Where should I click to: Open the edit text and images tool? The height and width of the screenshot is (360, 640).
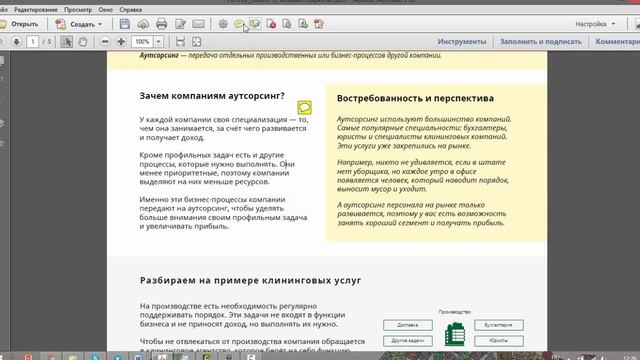(x=180, y=24)
